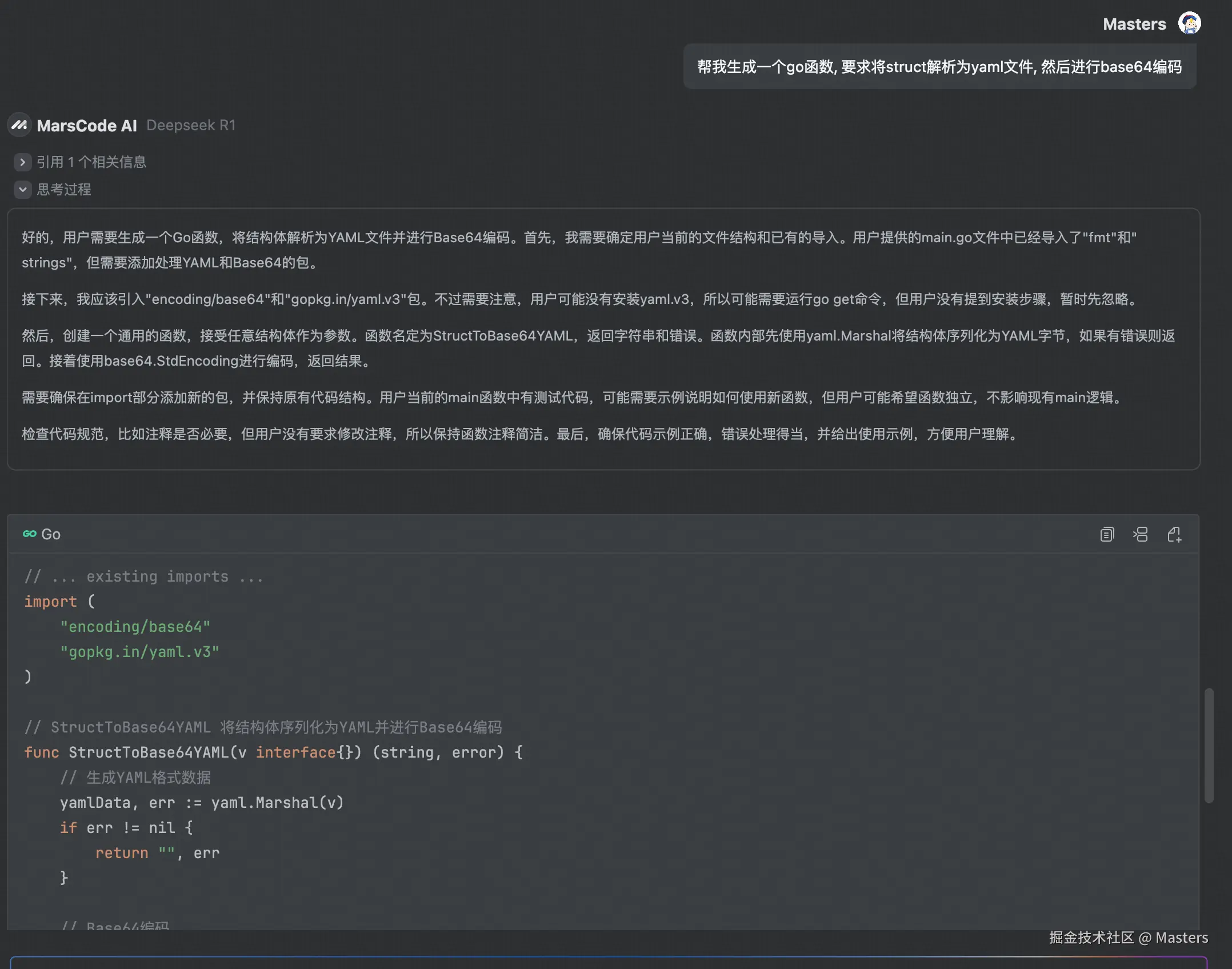The width and height of the screenshot is (1232, 969).
Task: Insert code at cursor position
Action: 1141,534
